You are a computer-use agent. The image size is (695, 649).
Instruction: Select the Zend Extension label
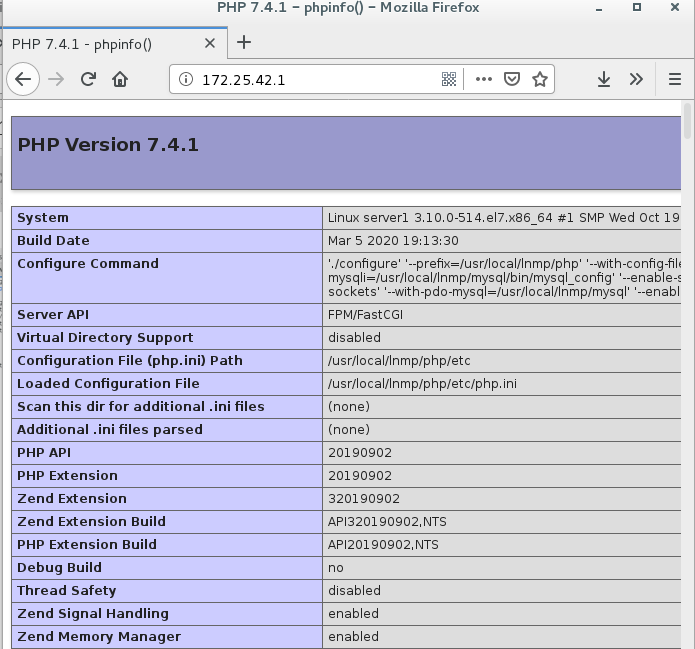[x=72, y=499]
